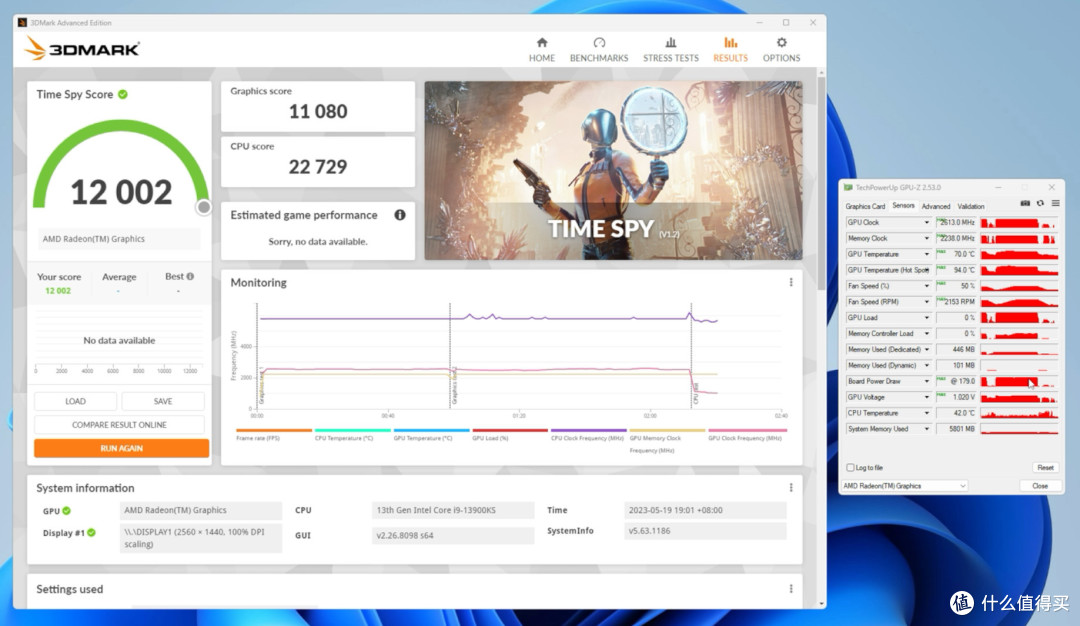Expand the GPU Clock sensor dropdown
The height and width of the screenshot is (626, 1080).
point(926,222)
